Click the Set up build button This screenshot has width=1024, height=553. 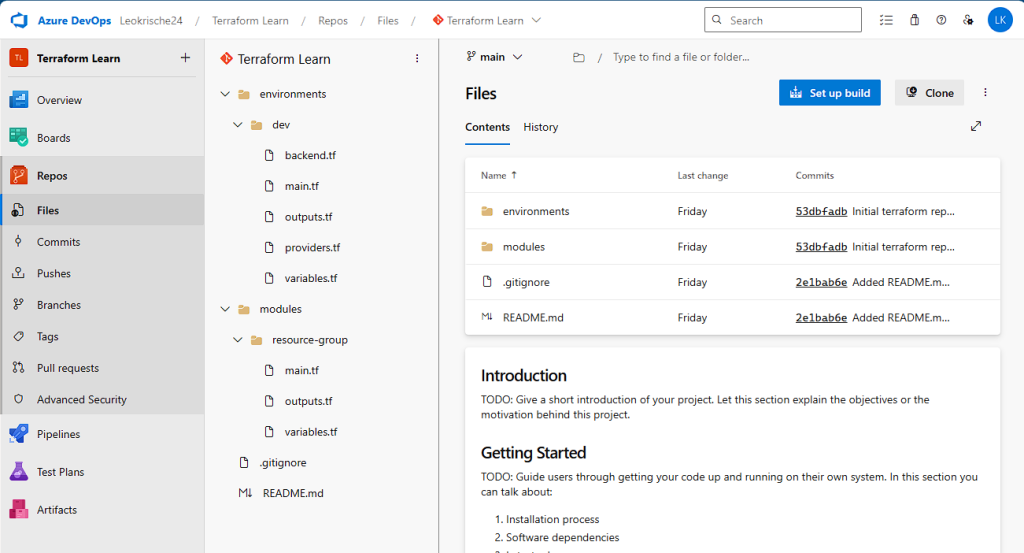coord(829,93)
